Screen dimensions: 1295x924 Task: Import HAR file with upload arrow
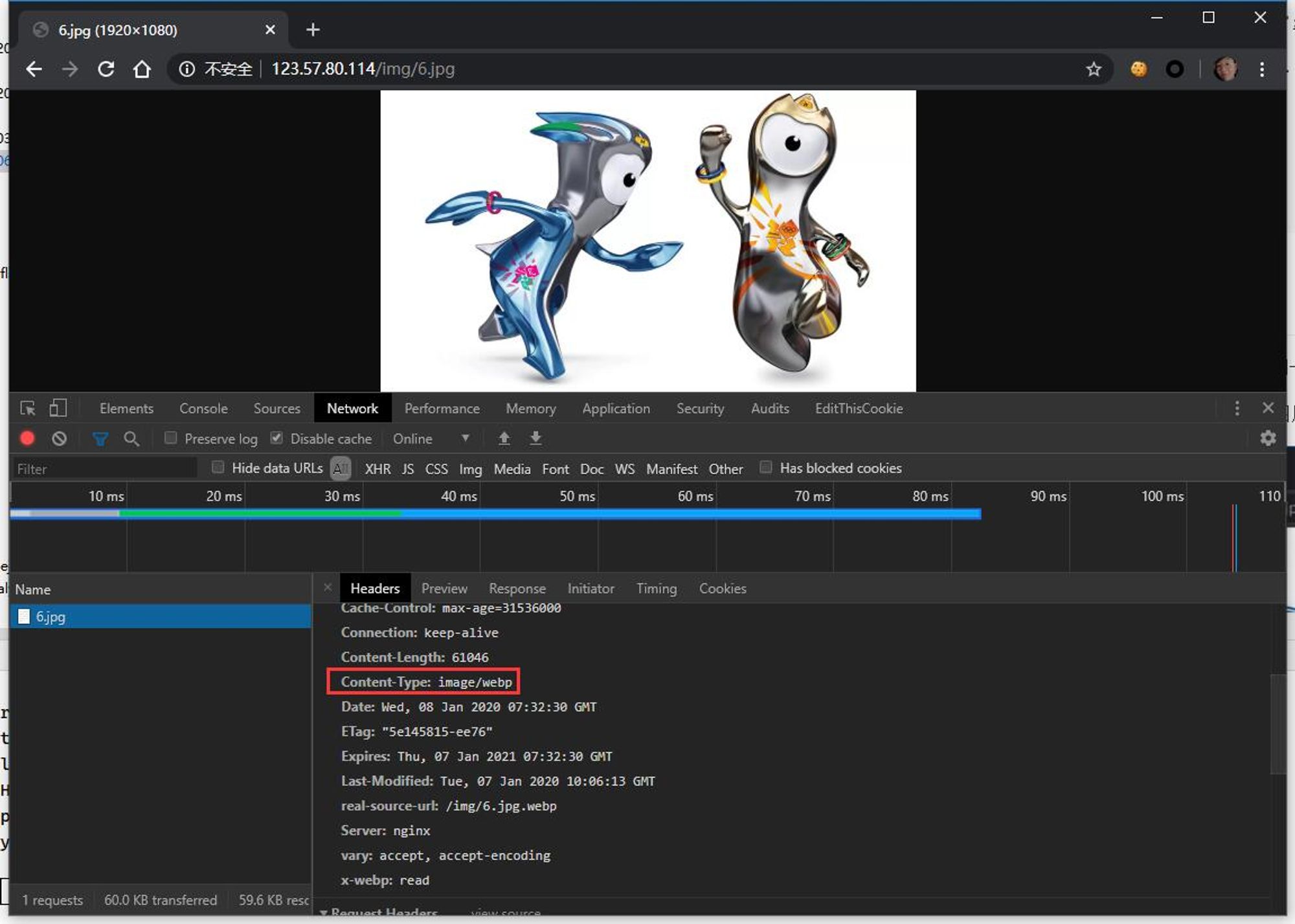(504, 438)
